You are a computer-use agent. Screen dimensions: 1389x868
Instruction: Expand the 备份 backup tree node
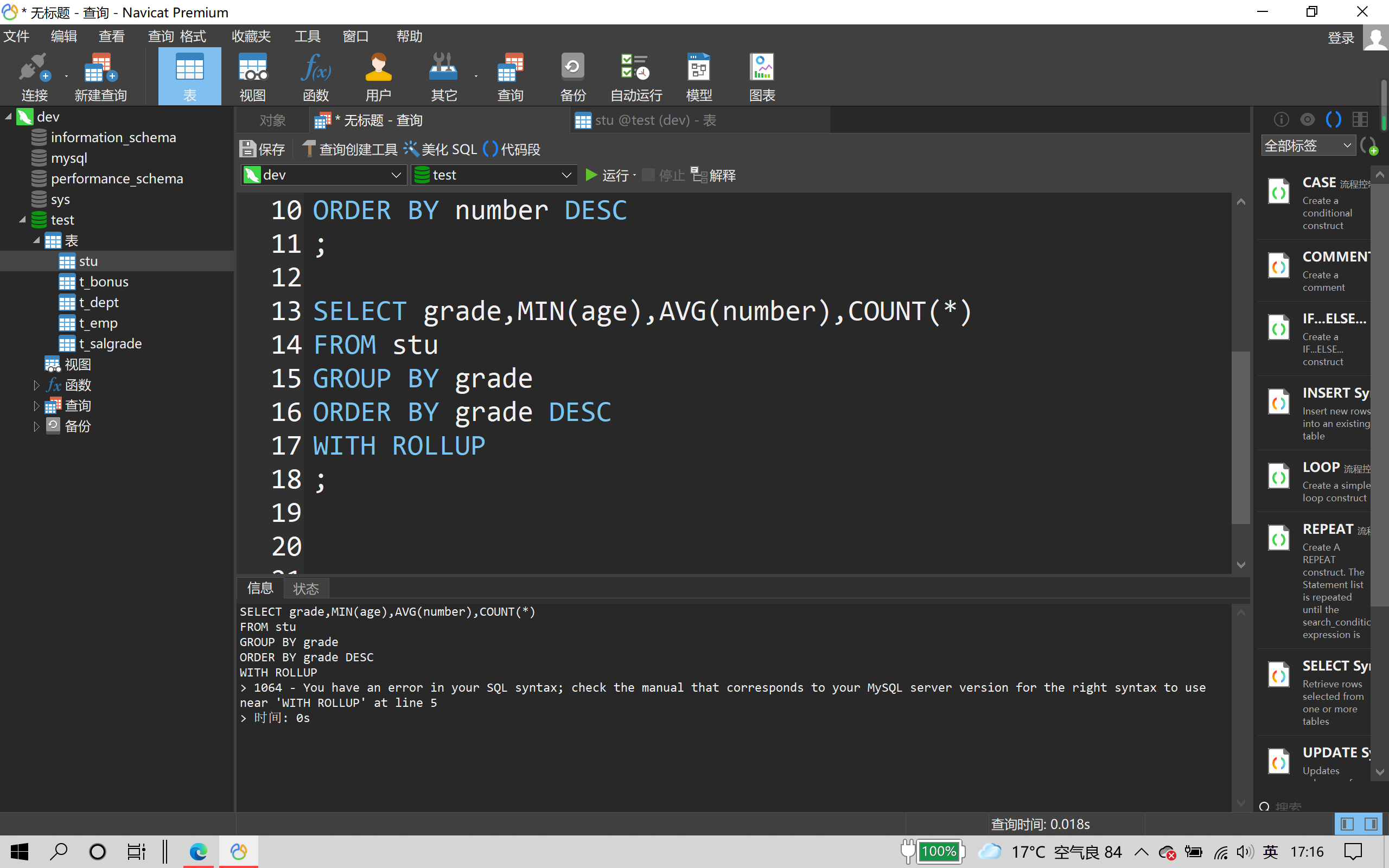coord(36,426)
